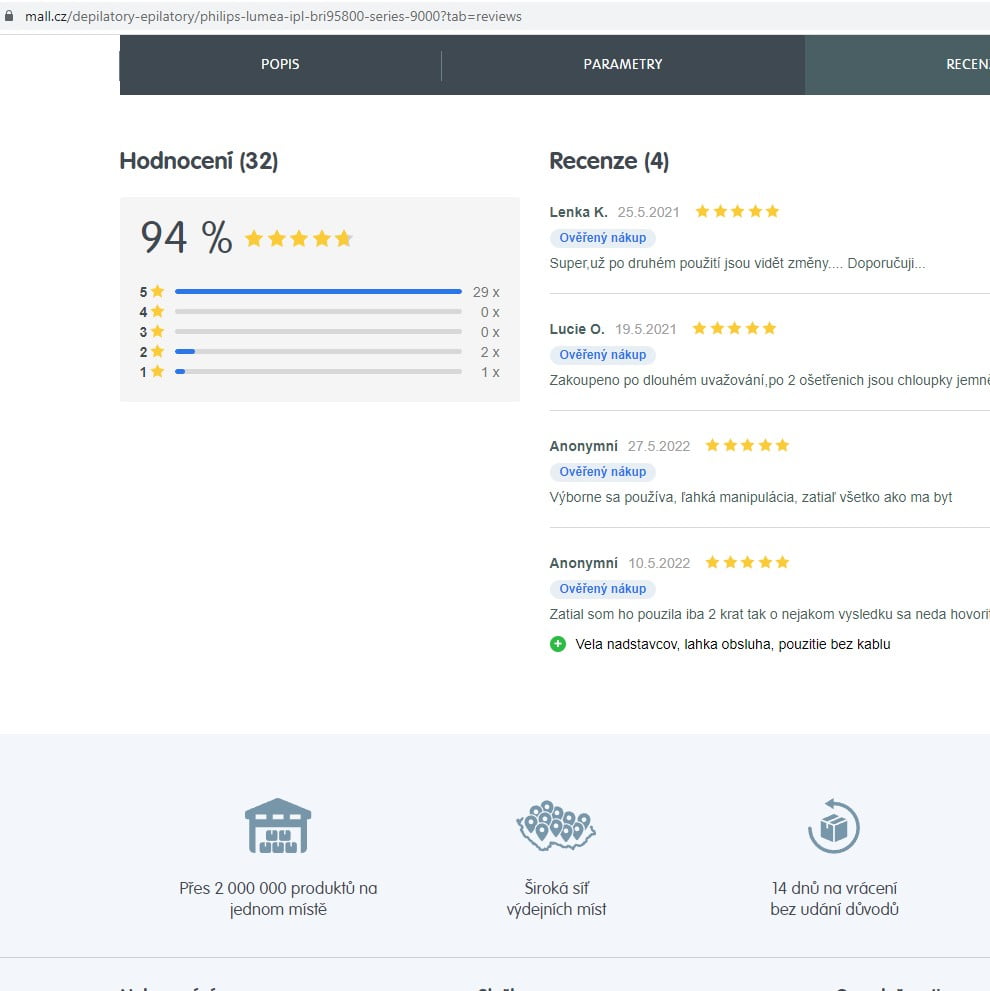
Task: Click the 14-day return box icon
Action: [833, 826]
